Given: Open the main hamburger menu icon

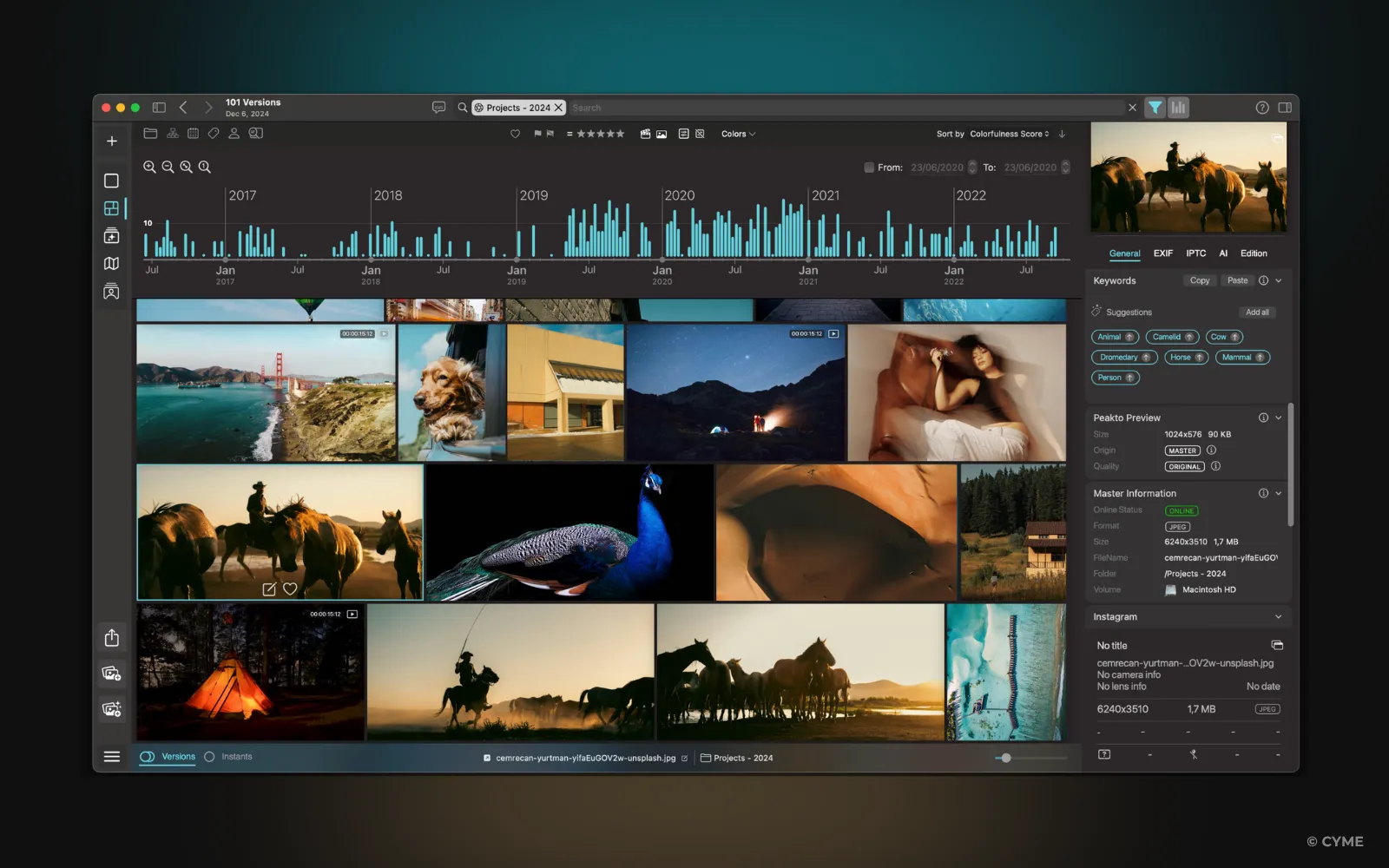Looking at the screenshot, I should (112, 757).
